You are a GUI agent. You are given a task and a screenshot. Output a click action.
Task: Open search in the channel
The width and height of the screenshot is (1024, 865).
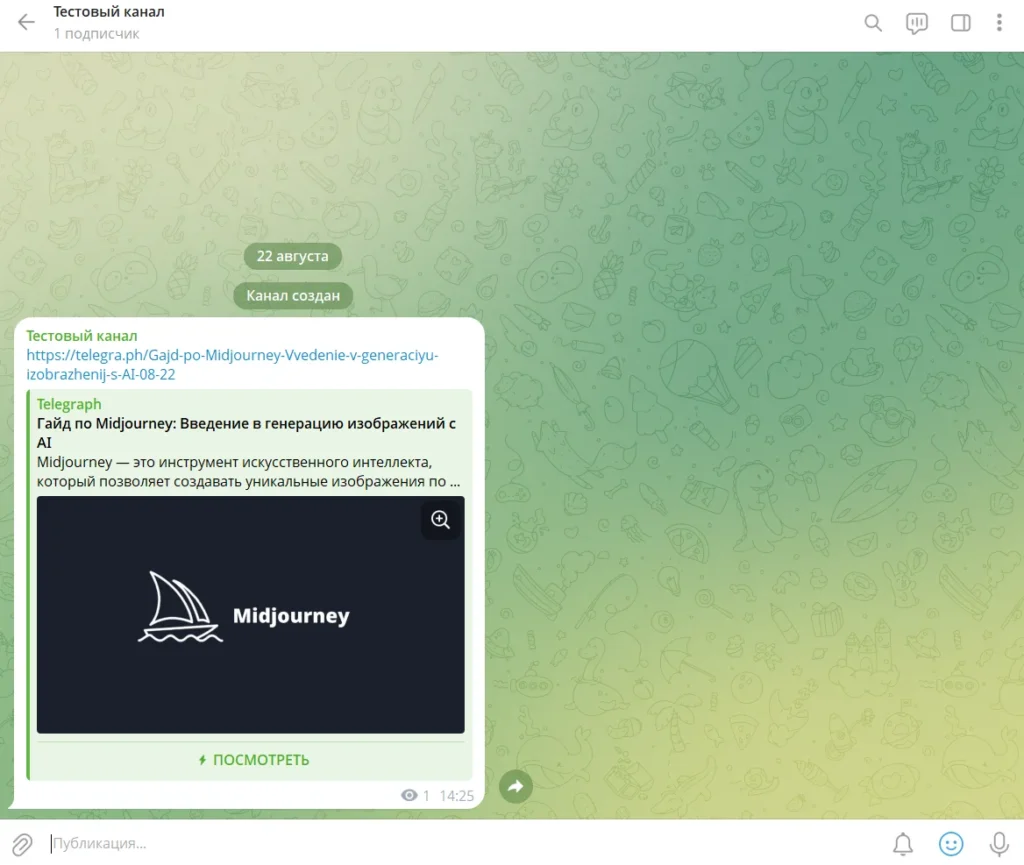click(873, 23)
